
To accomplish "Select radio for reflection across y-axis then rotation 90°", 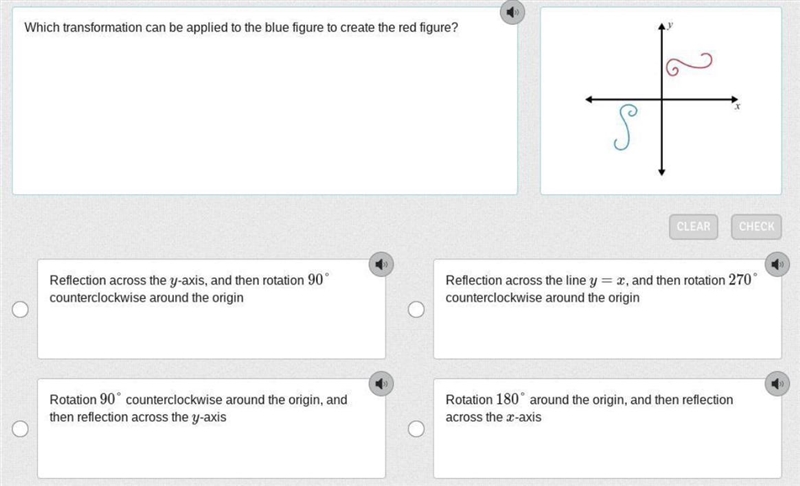I will 20,310.
